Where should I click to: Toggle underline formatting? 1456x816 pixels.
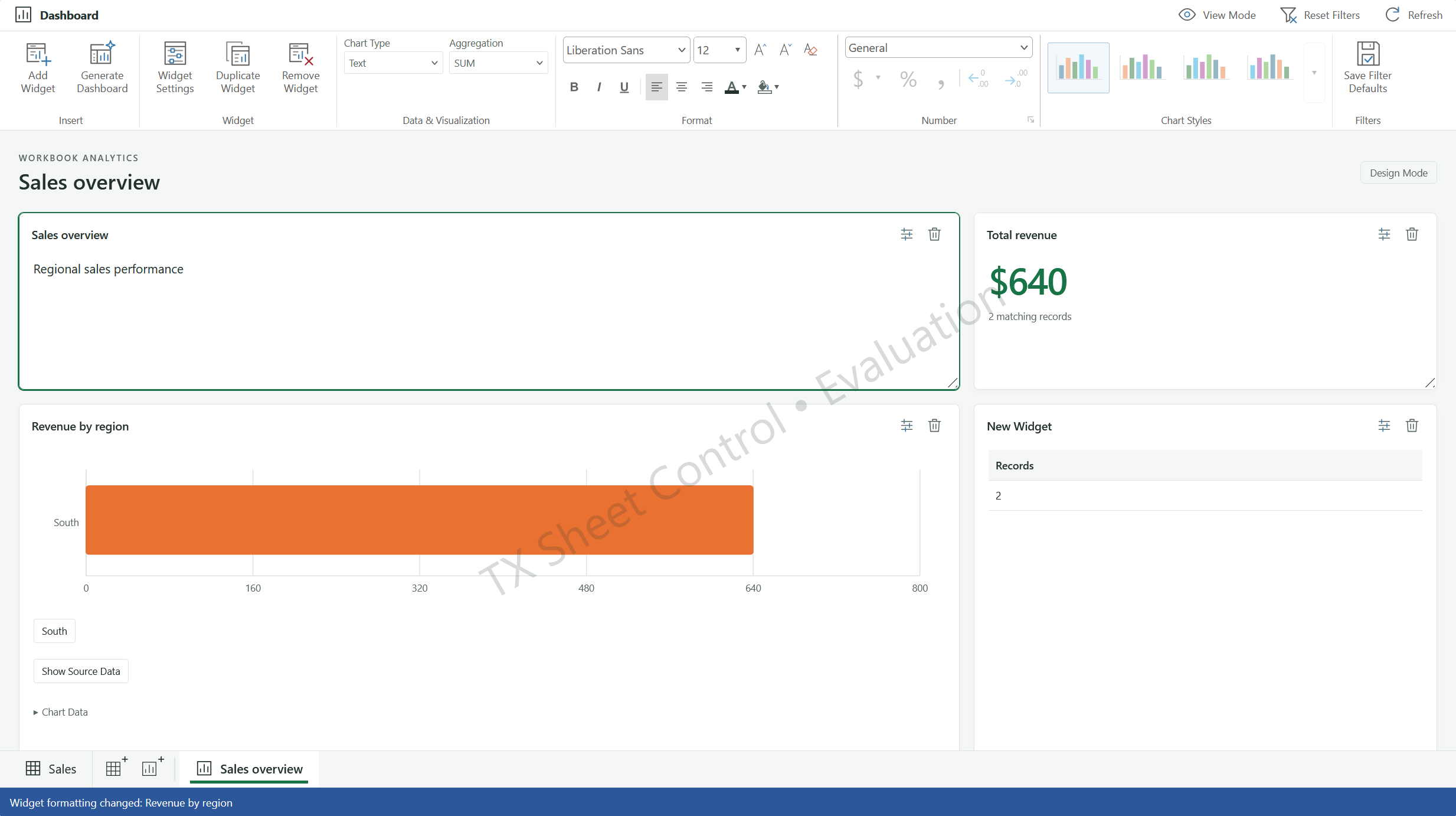(624, 87)
